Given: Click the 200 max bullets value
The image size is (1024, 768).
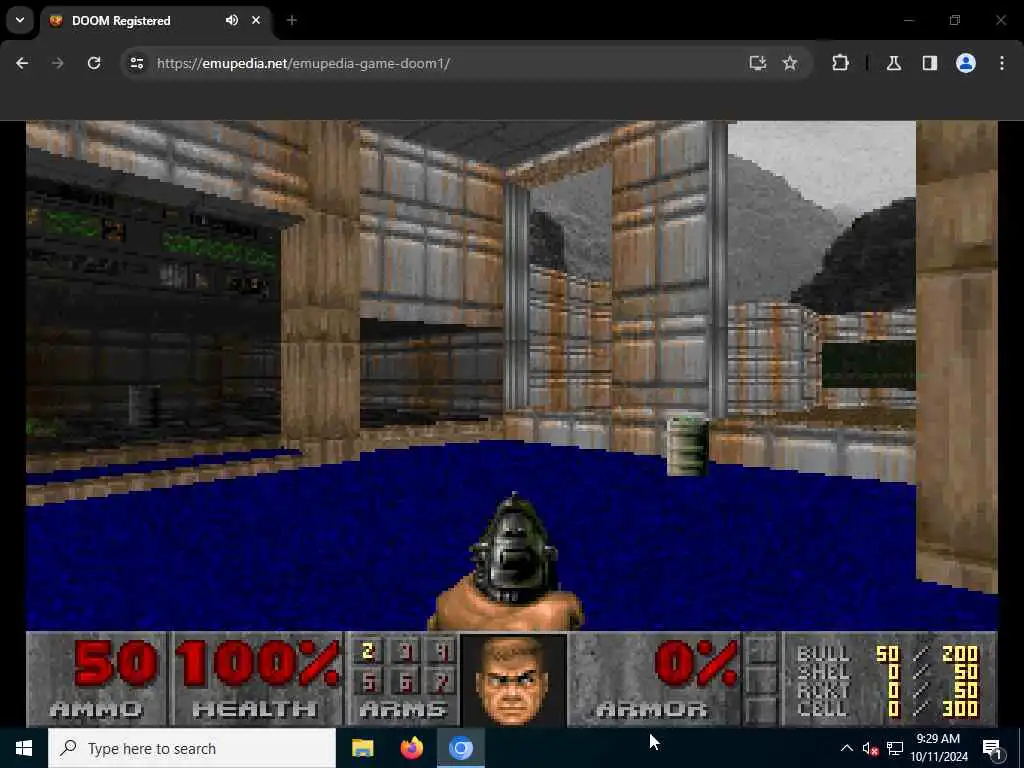Looking at the screenshot, I should 960,653.
